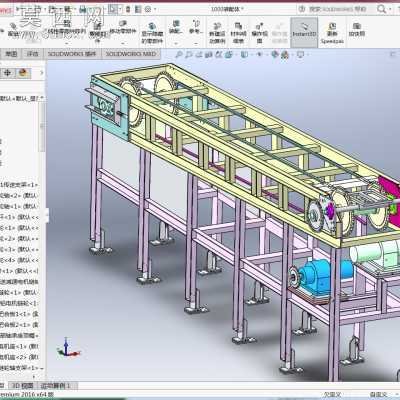Image resolution: width=400 pixels, height=400 pixels.
Task: Click the feature tree vertical scrollbar
Action: [42, 127]
